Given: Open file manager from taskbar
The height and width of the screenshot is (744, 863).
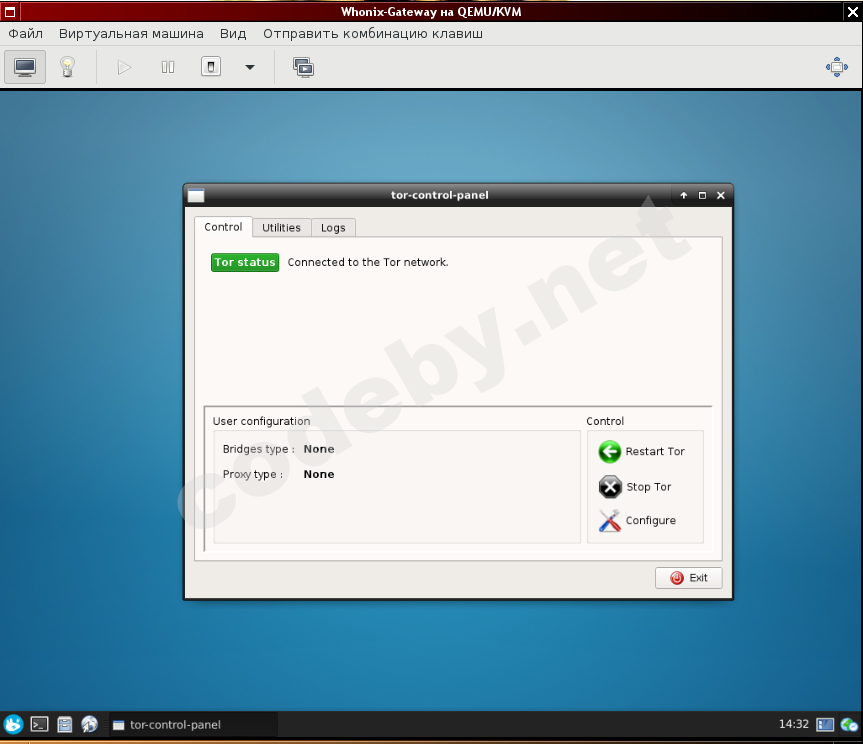Looking at the screenshot, I should [64, 724].
